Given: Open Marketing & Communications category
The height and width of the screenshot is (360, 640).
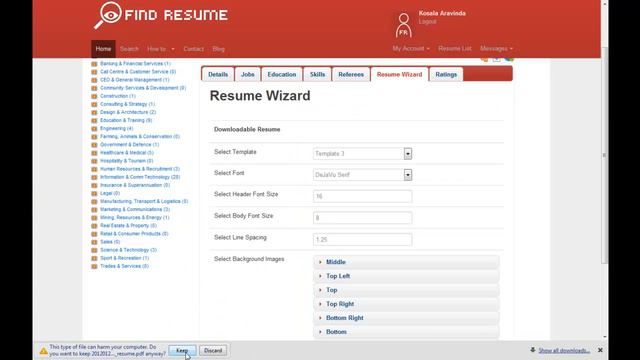Looking at the screenshot, I should click(135, 209).
